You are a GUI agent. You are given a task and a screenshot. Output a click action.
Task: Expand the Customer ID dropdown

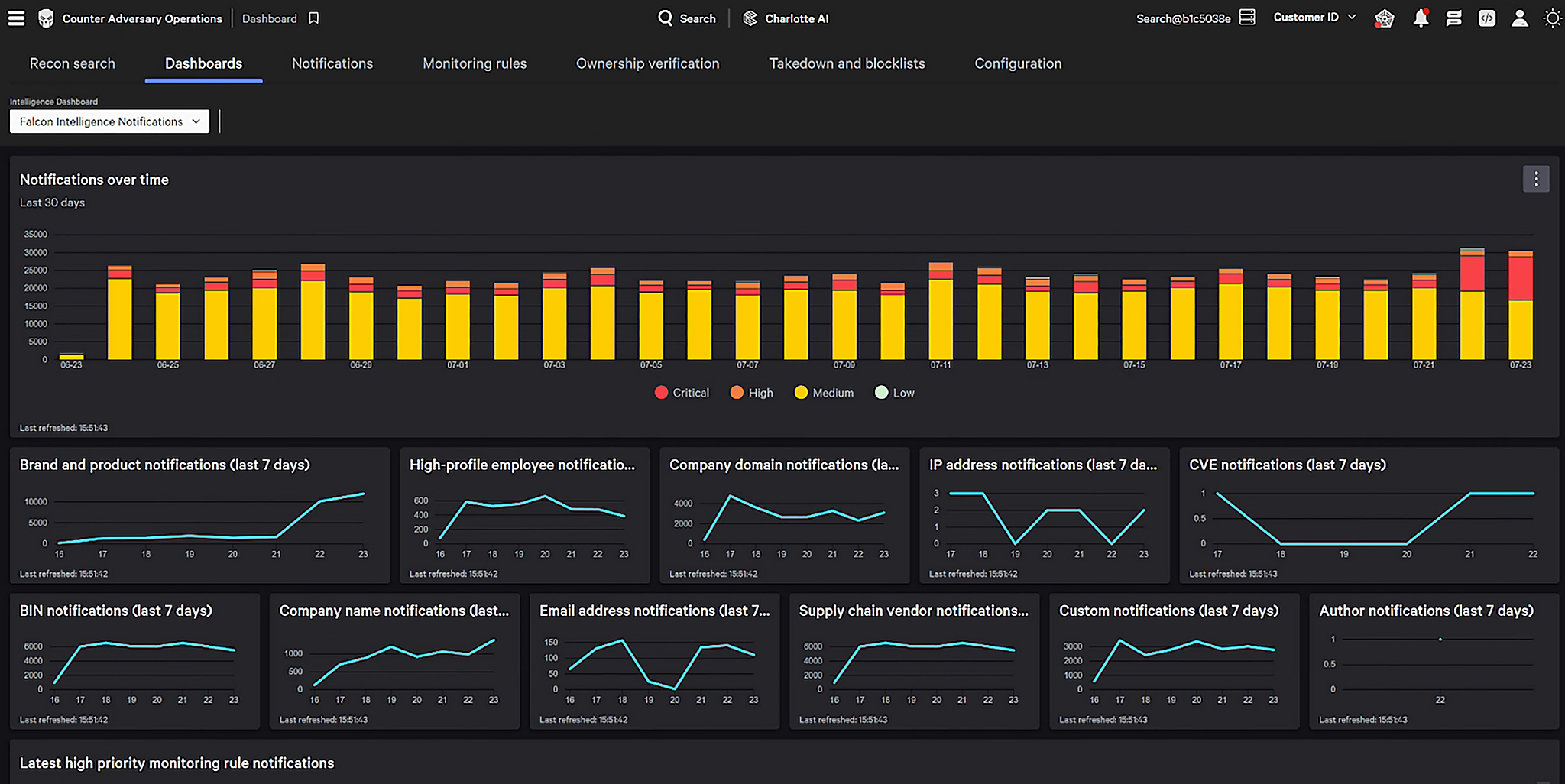(x=1314, y=17)
